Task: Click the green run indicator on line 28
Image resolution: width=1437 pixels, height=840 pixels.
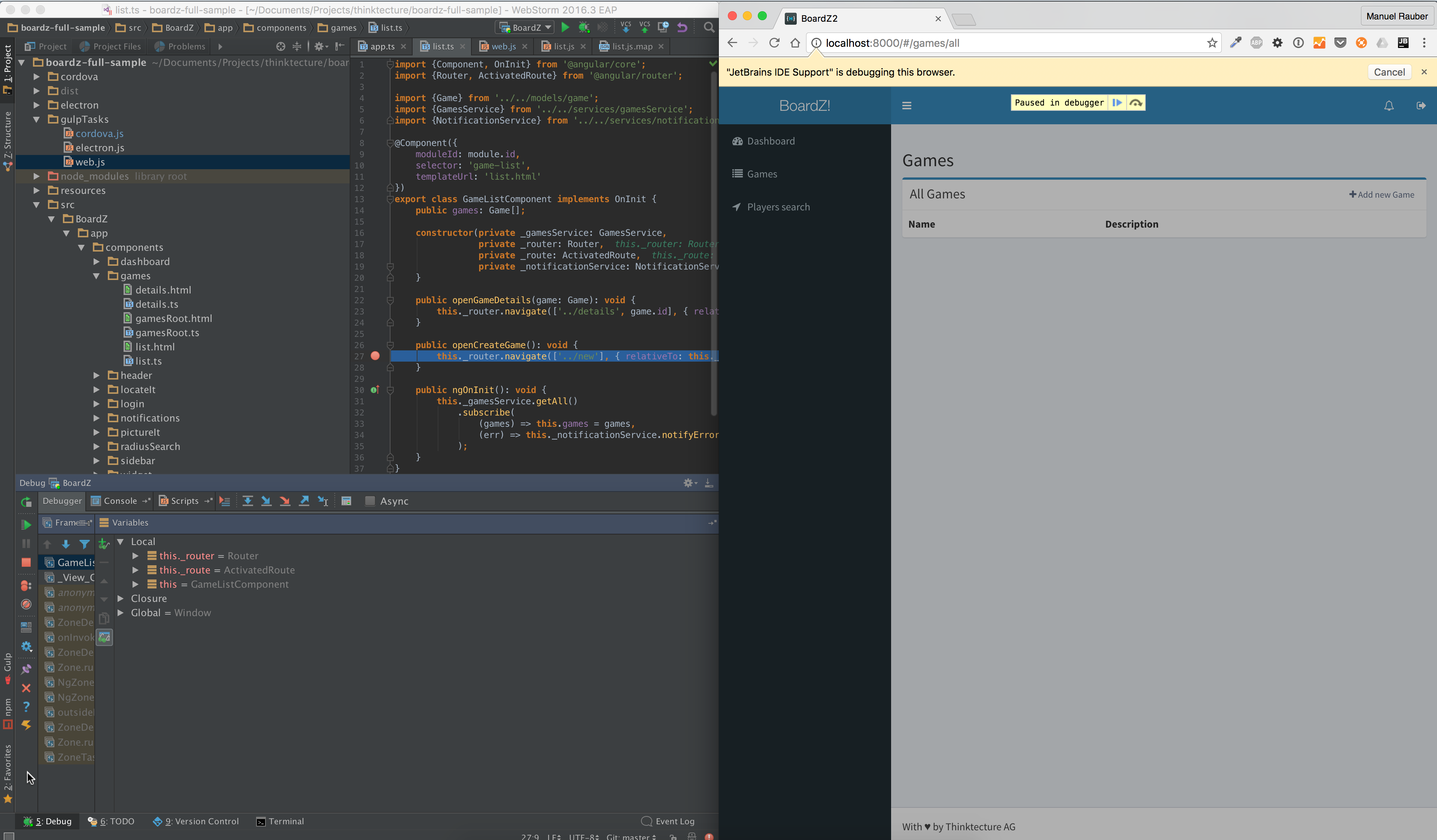Action: 375,389
